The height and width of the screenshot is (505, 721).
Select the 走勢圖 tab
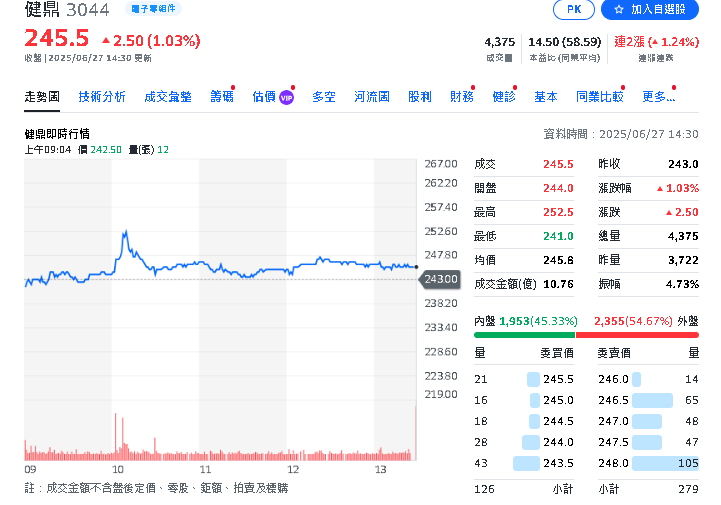point(42,97)
